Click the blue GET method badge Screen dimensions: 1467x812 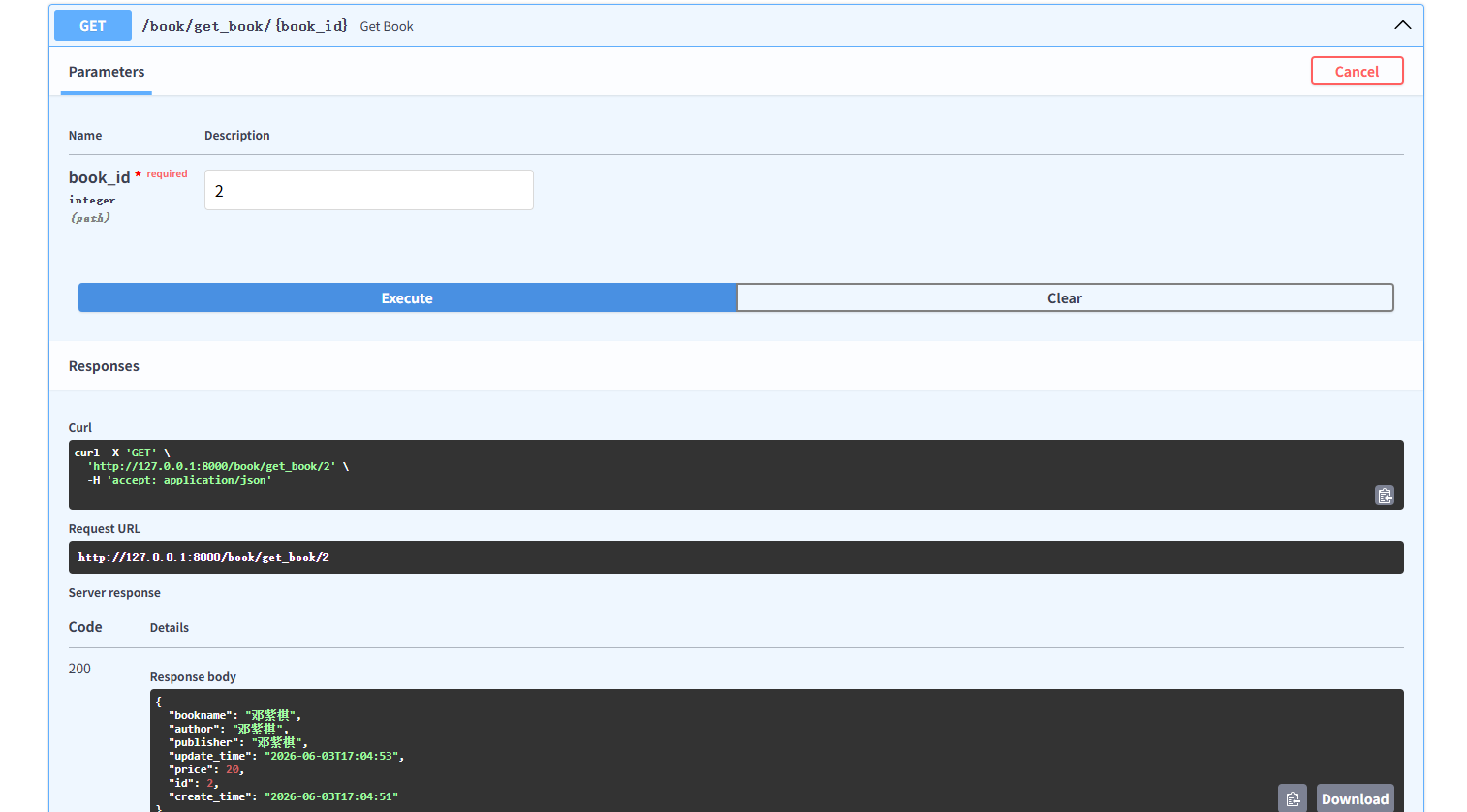pyautogui.click(x=93, y=25)
